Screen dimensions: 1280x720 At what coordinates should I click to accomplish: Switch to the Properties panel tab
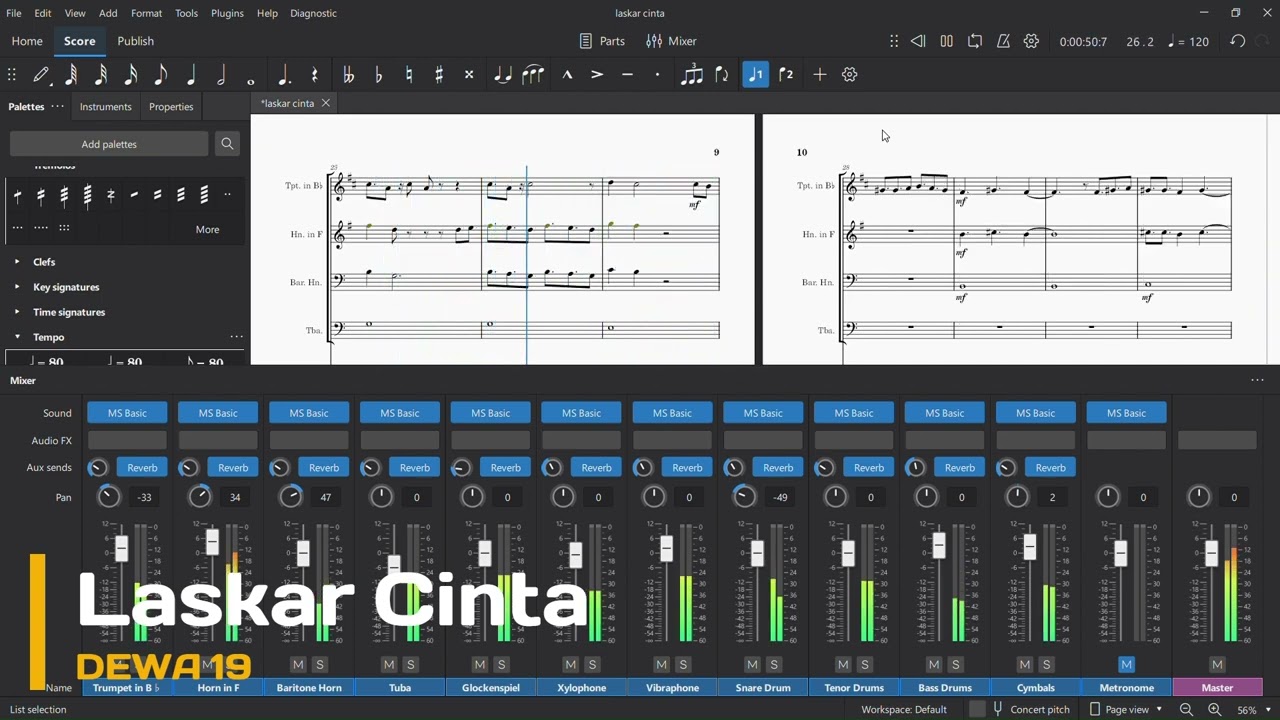point(171,106)
